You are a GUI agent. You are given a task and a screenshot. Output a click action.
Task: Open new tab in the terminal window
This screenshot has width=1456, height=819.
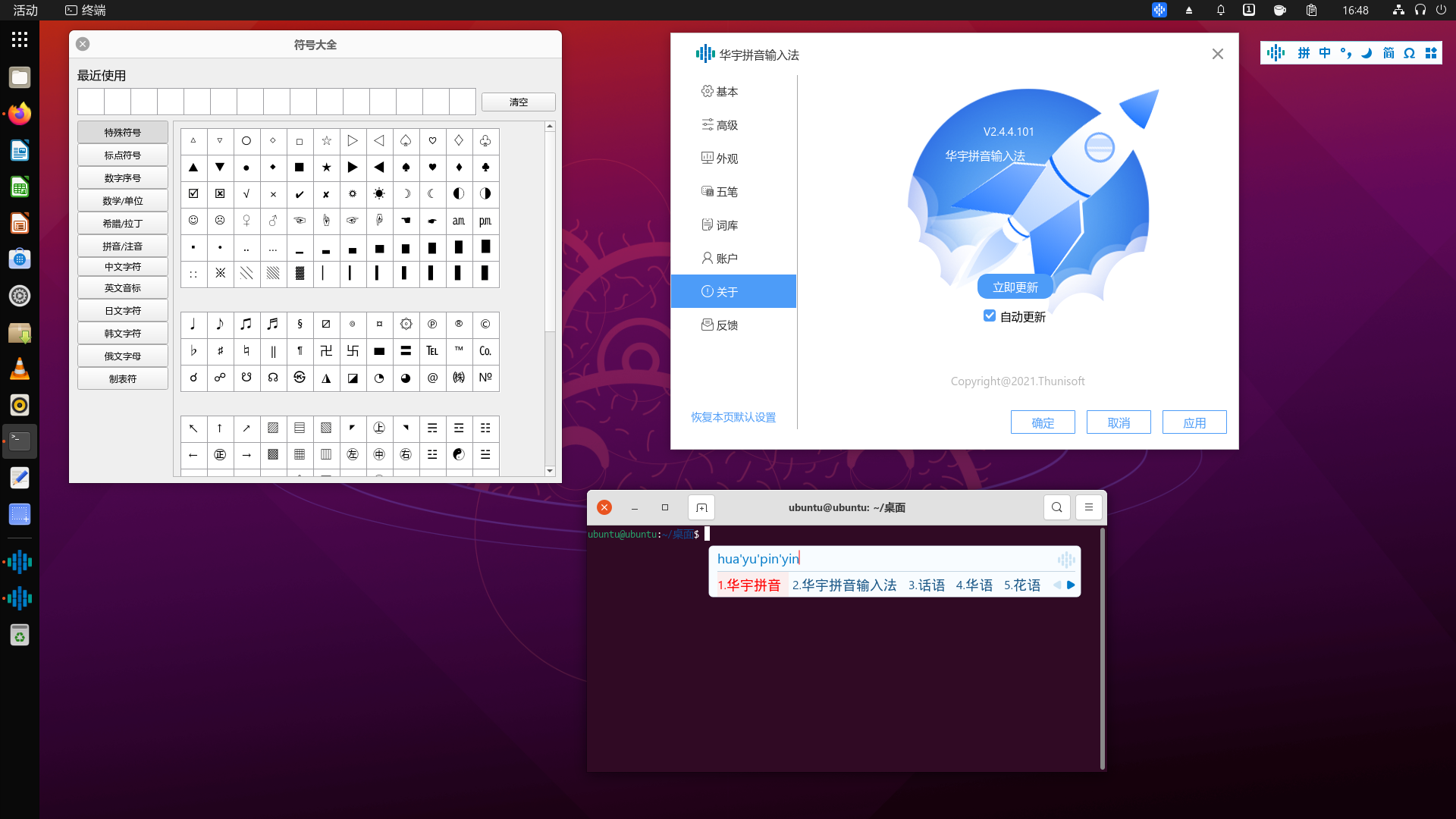pyautogui.click(x=701, y=507)
